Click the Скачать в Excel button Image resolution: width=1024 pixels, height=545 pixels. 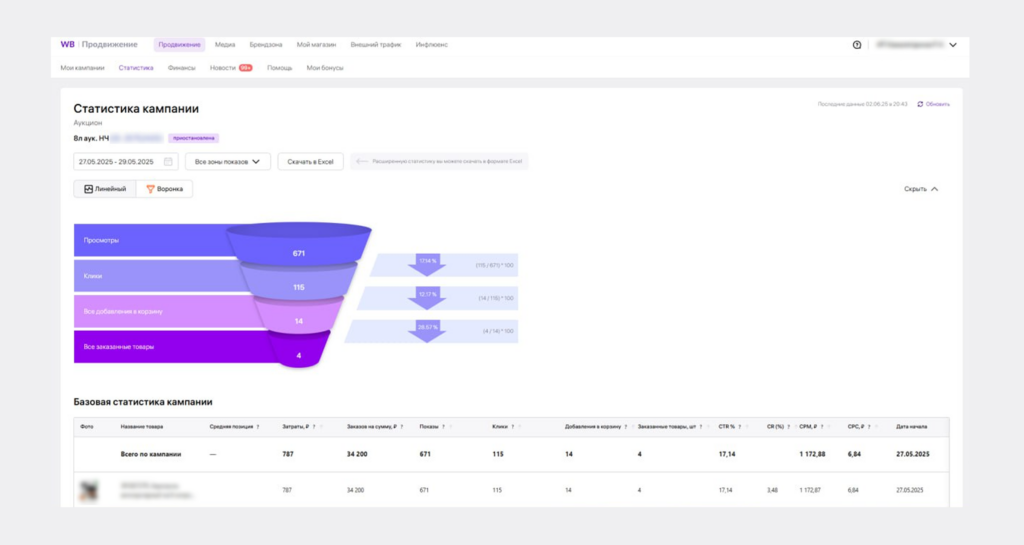(x=310, y=161)
